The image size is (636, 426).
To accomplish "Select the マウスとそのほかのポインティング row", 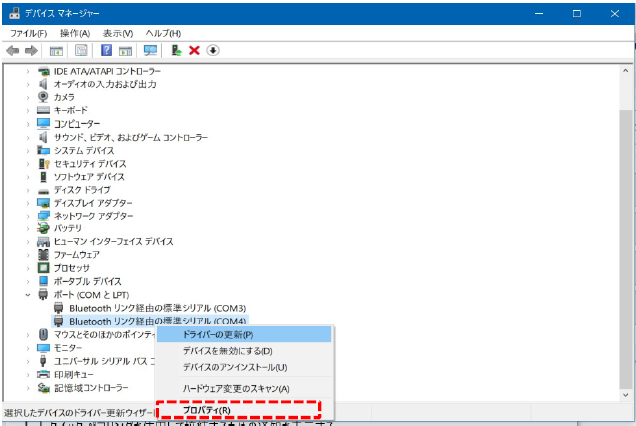I will coord(105,335).
